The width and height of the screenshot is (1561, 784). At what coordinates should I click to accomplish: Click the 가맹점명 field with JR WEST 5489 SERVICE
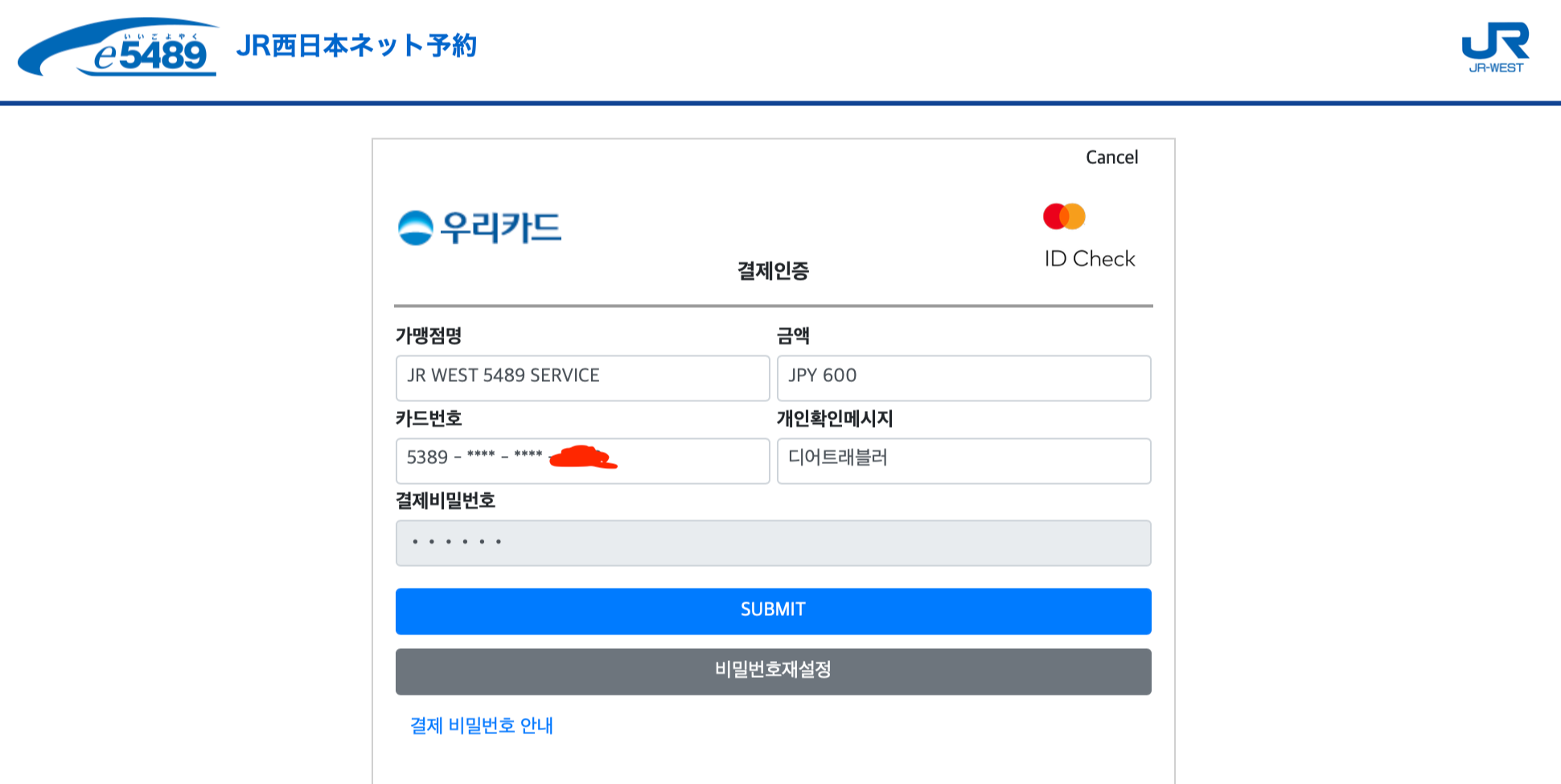(x=582, y=378)
